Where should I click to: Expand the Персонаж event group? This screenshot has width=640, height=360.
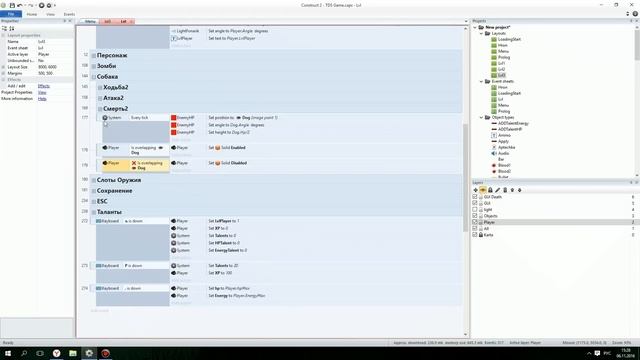[94, 56]
